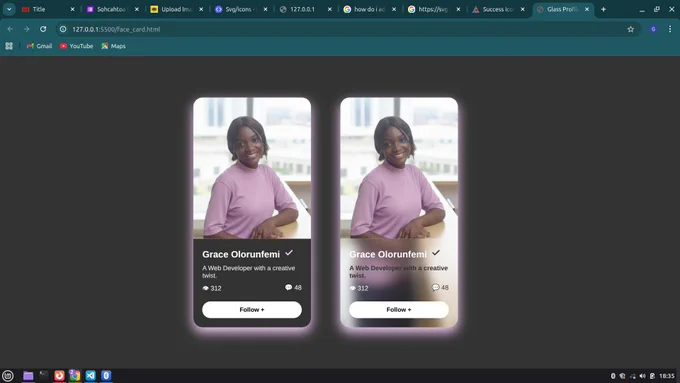Viewport: 680px width, 383px height.
Task: Click the 18:35 clock
Action: click(667, 376)
